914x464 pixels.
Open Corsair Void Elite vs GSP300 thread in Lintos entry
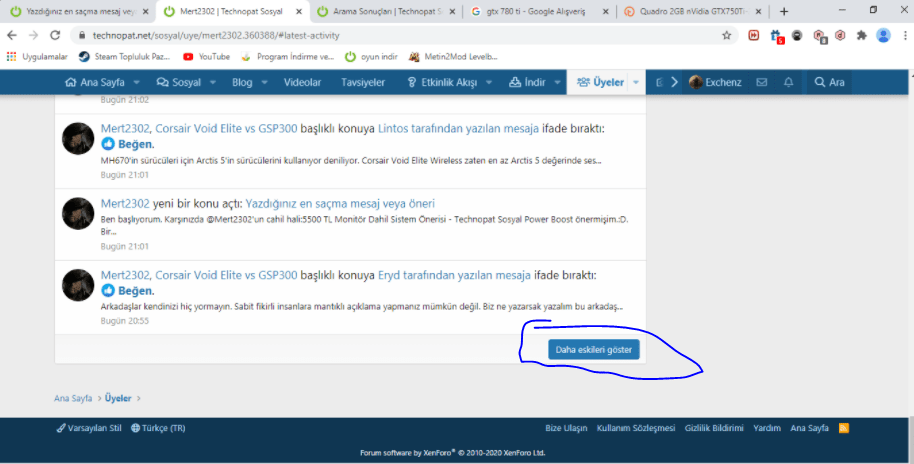[x=226, y=128]
